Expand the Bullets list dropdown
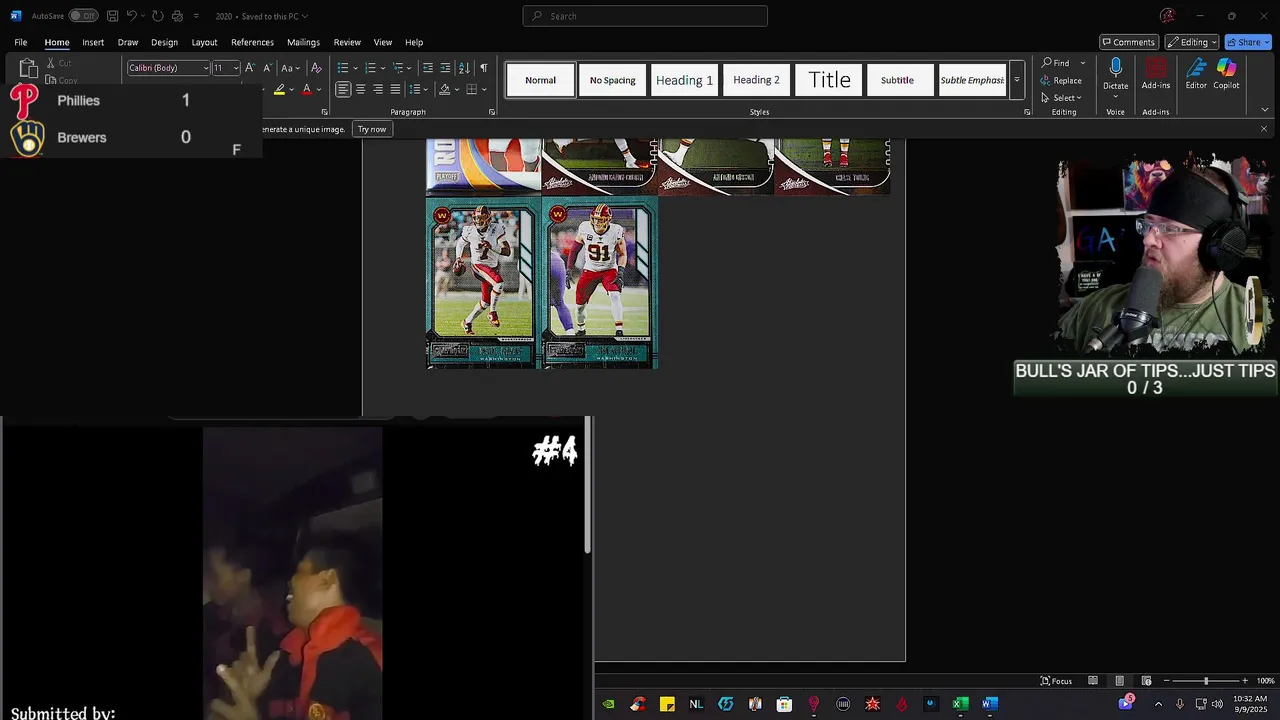The width and height of the screenshot is (1280, 720). point(355,68)
